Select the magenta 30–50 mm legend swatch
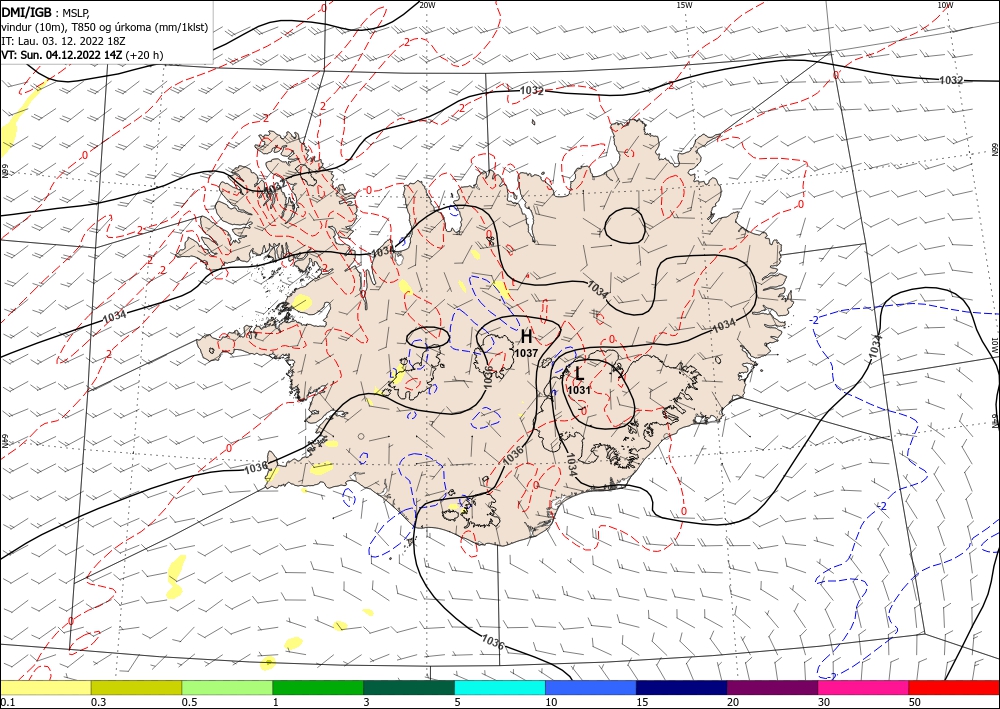This screenshot has width=1000, height=709. point(863,687)
